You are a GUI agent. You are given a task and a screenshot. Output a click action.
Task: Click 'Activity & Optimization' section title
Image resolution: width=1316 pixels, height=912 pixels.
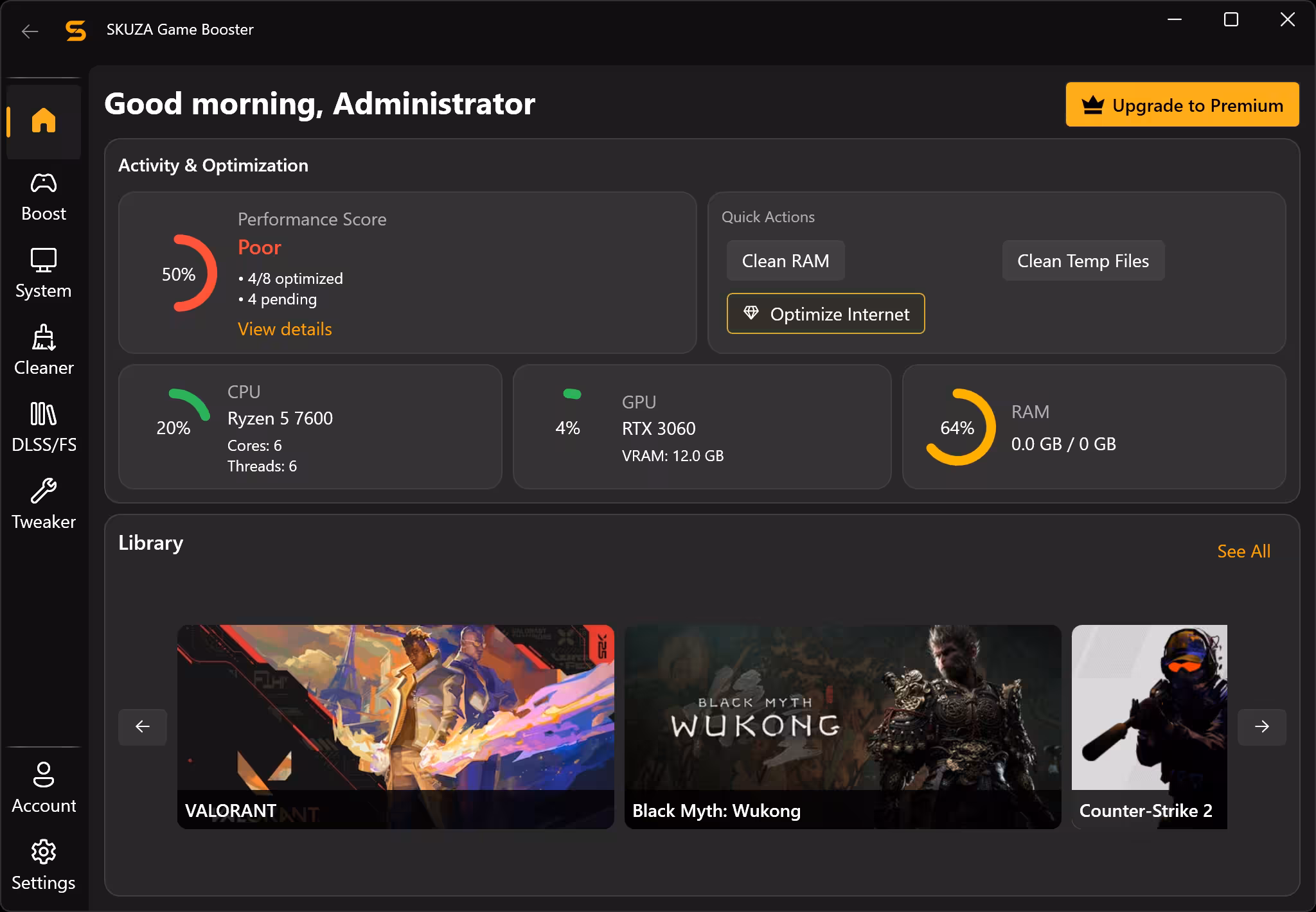213,165
